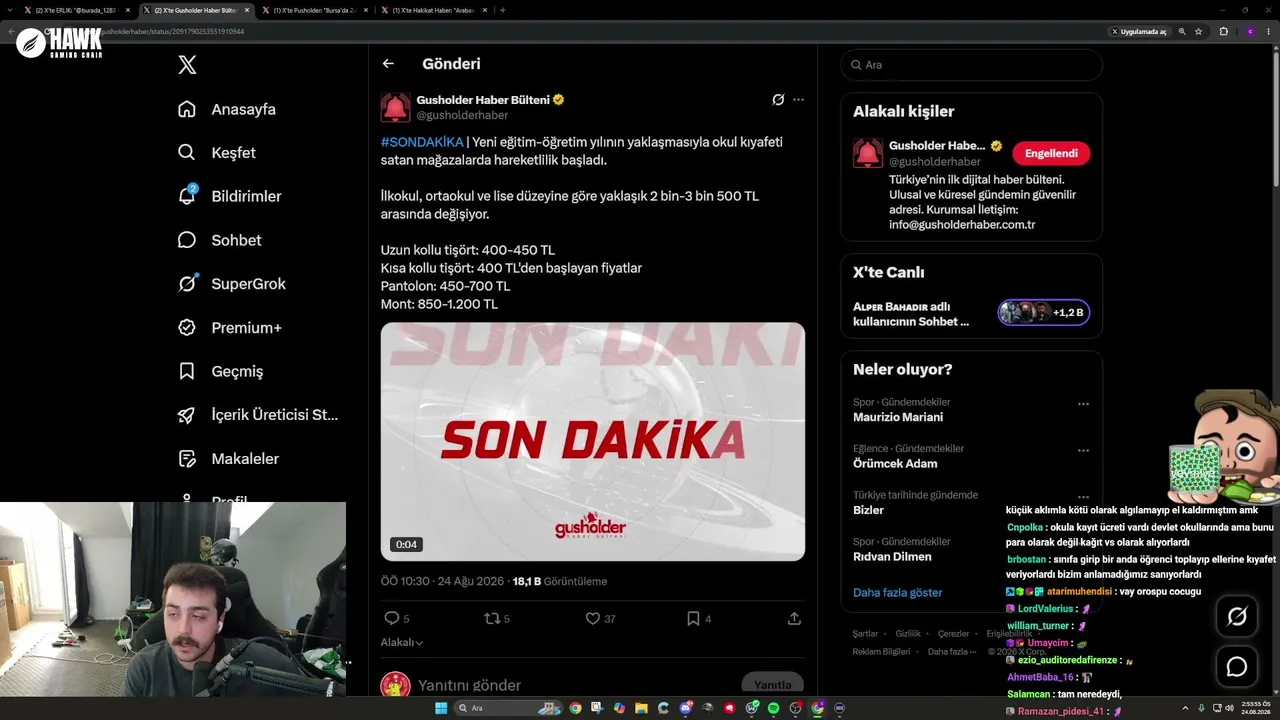Viewport: 1280px width, 720px height.
Task: Click the taskbar clock and date
Action: pyautogui.click(x=1256, y=708)
